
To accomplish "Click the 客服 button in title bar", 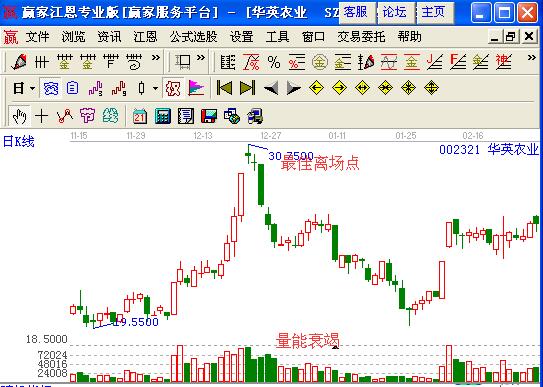I will pos(357,12).
